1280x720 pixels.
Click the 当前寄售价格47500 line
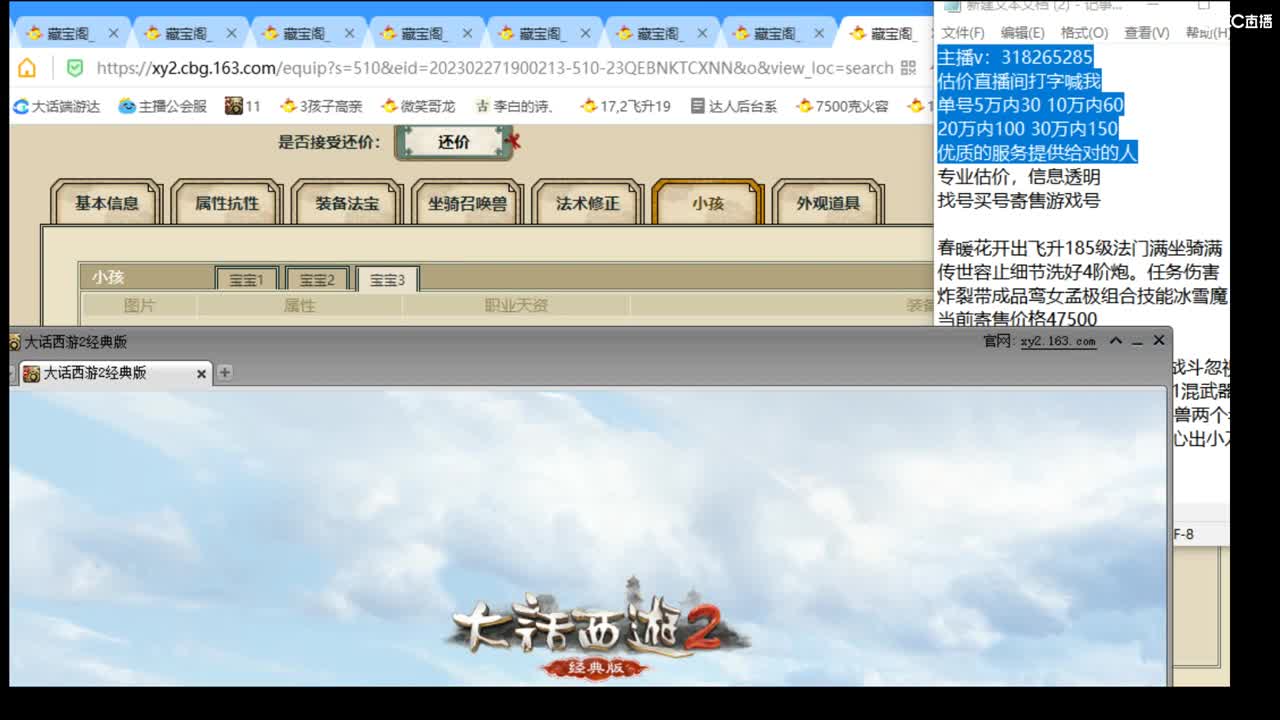point(1017,320)
